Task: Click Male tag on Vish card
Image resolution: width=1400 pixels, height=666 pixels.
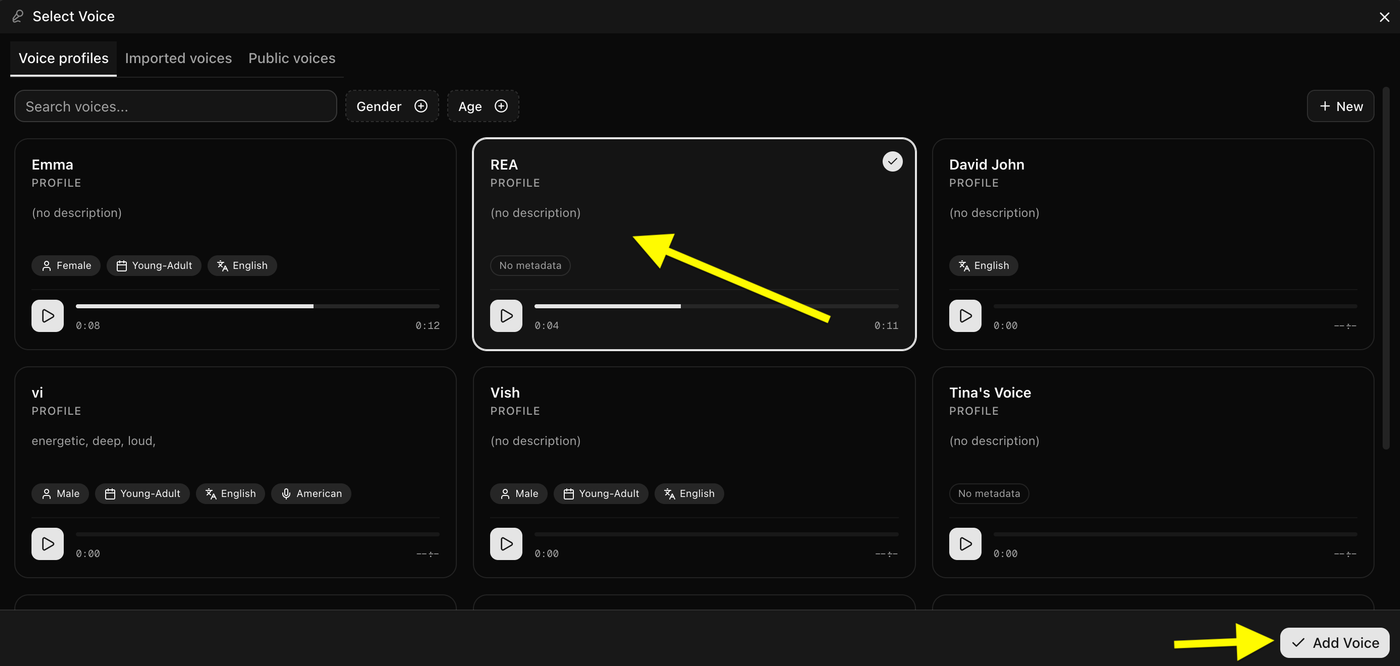Action: pos(519,493)
